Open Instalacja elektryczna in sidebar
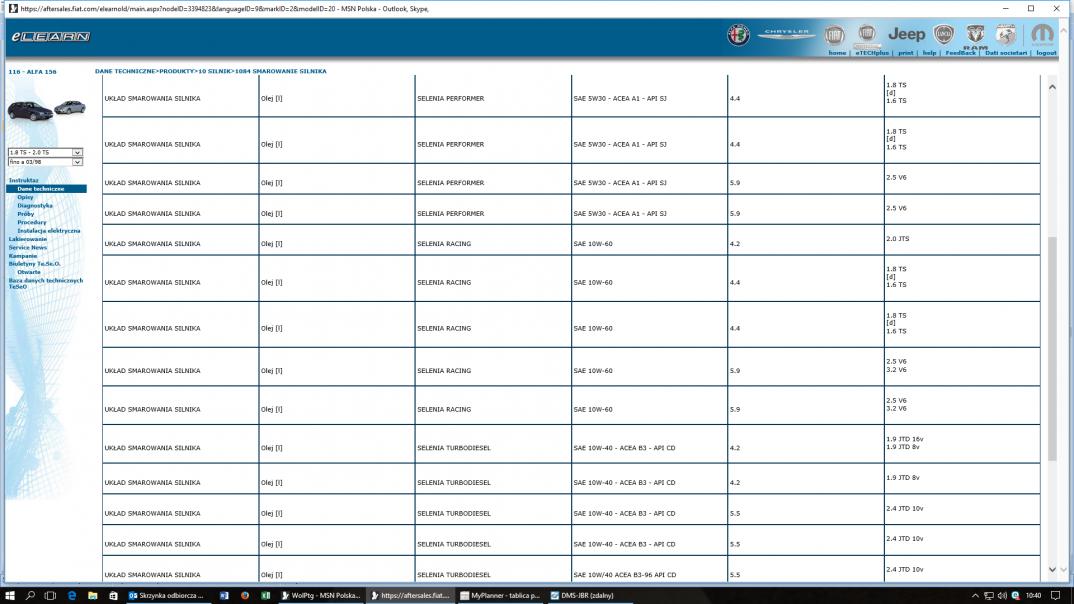 tap(49, 231)
